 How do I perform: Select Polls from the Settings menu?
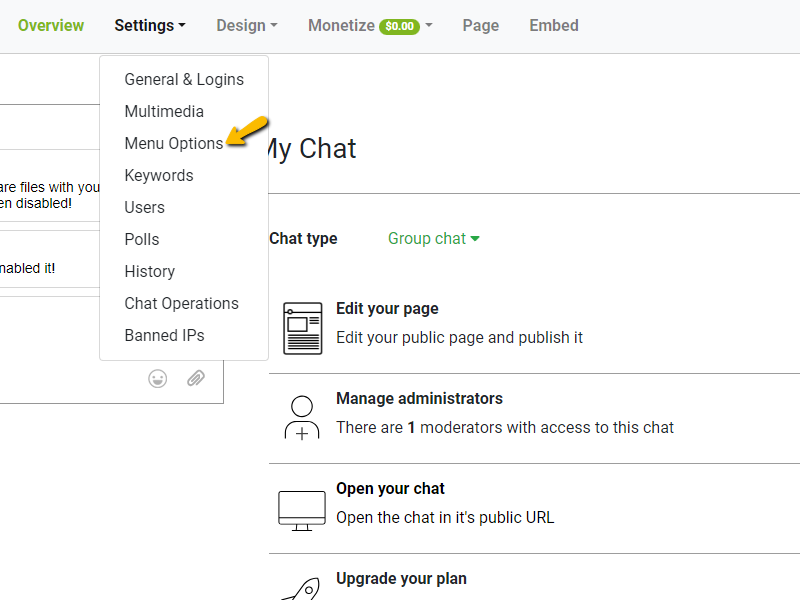tap(141, 239)
